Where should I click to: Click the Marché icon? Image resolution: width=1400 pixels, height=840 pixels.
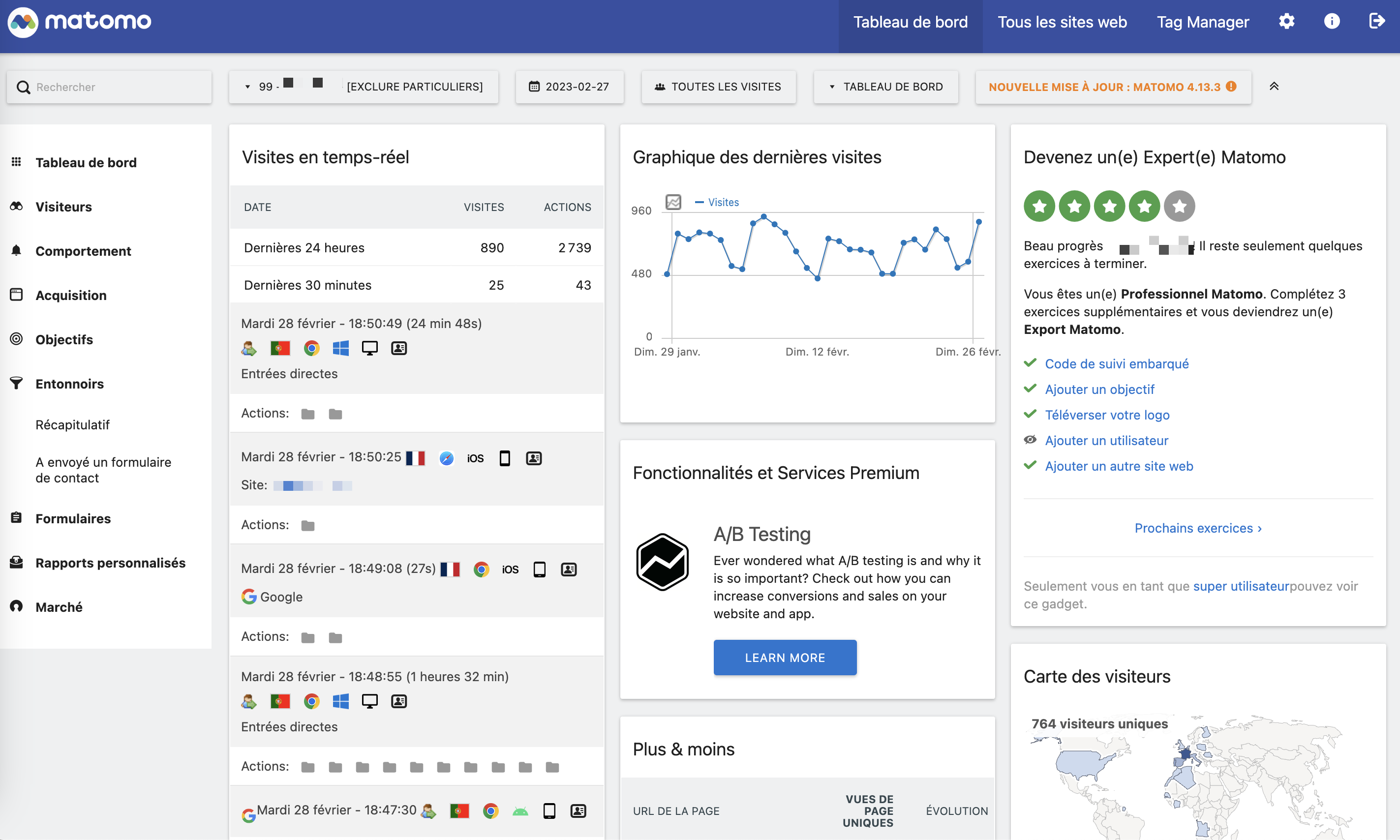(x=16, y=606)
